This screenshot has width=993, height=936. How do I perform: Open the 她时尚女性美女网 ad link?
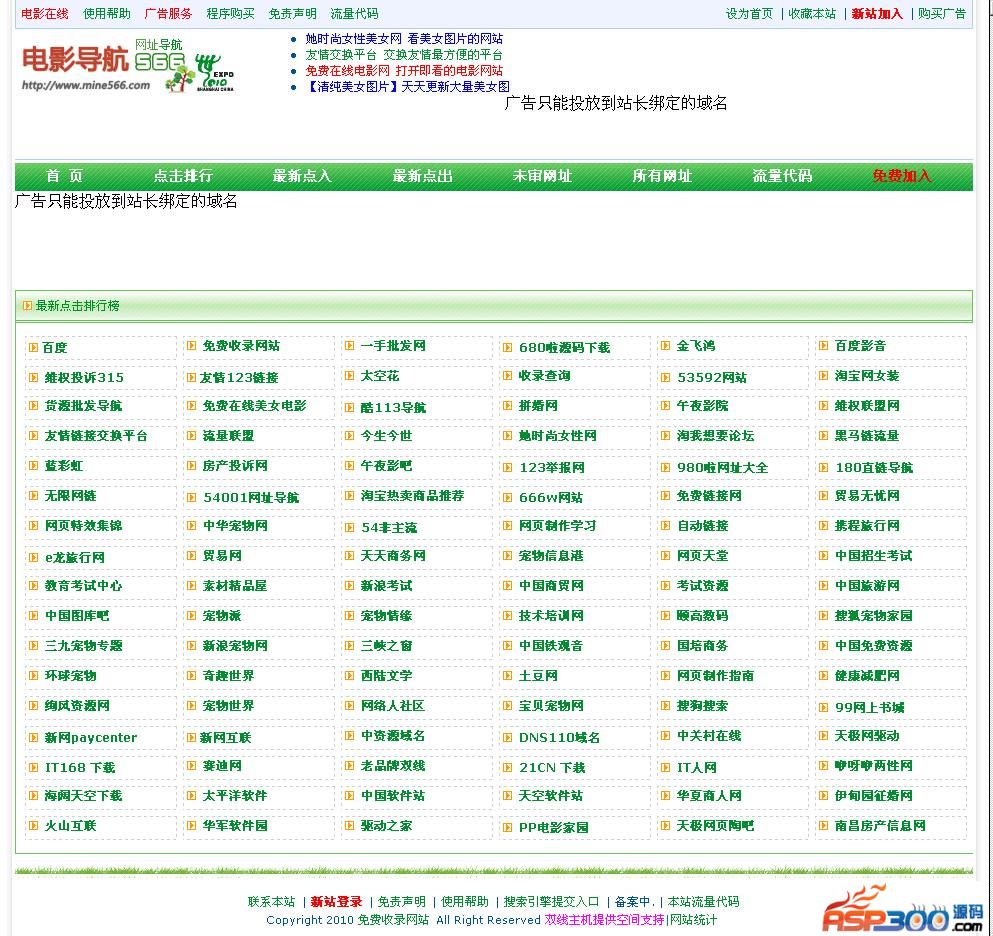[x=404, y=39]
